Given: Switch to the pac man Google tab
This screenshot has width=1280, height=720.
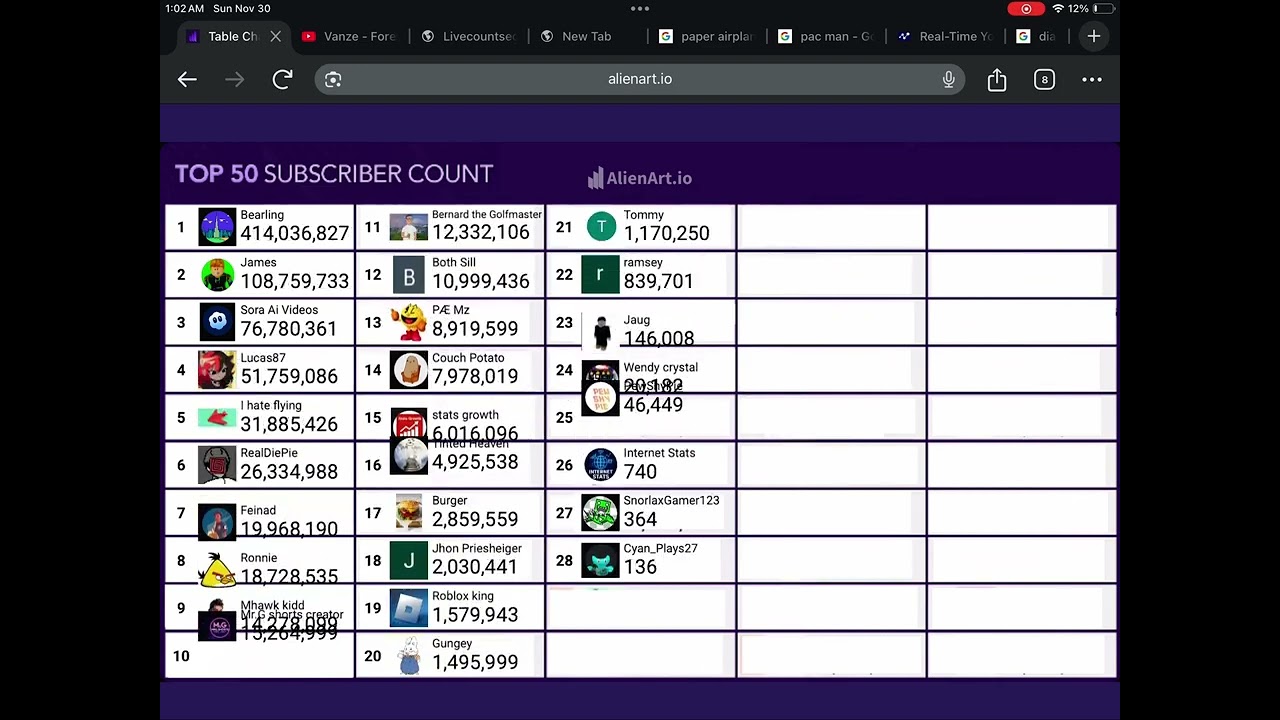Looking at the screenshot, I should 826,36.
